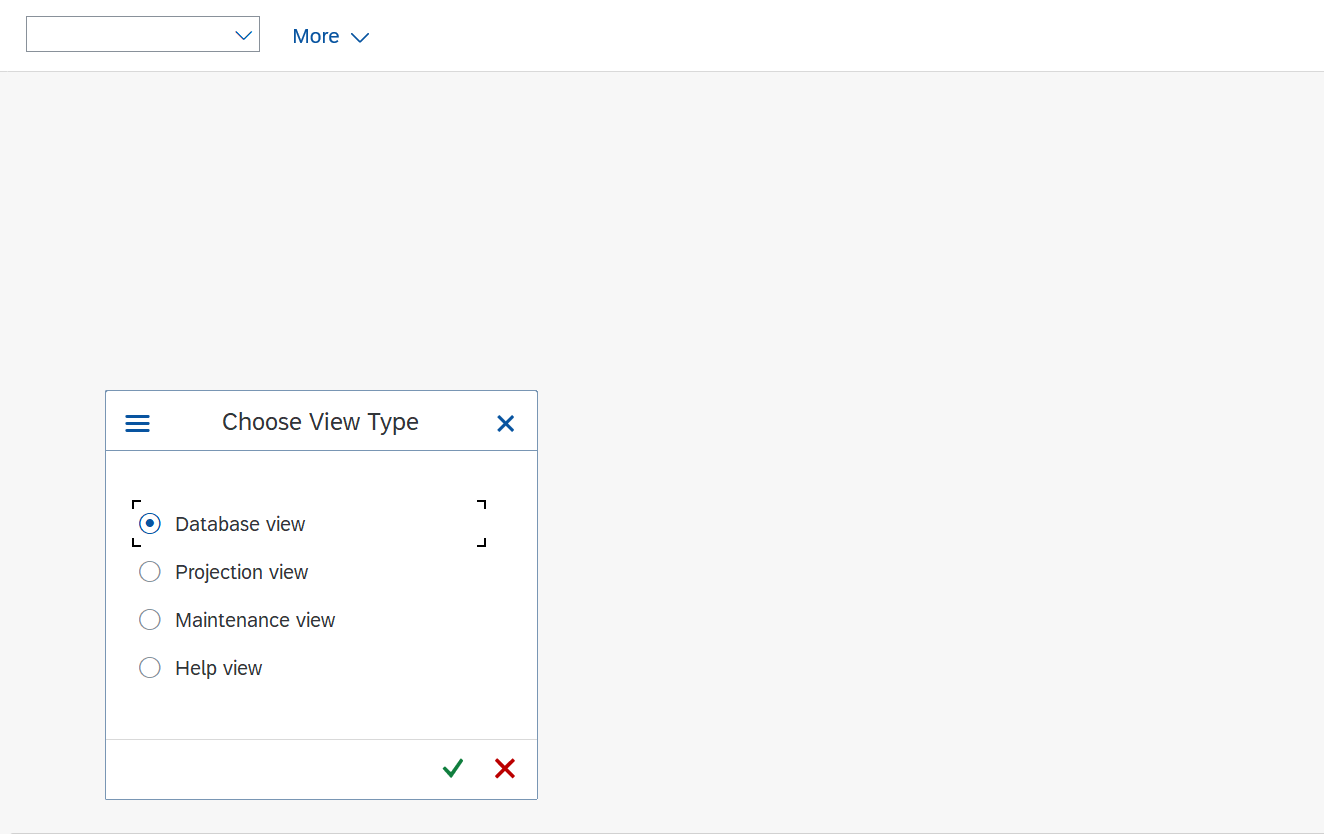Expand the command field dropdown arrow
Screen dimensions: 1324x834
pyautogui.click(x=243, y=35)
